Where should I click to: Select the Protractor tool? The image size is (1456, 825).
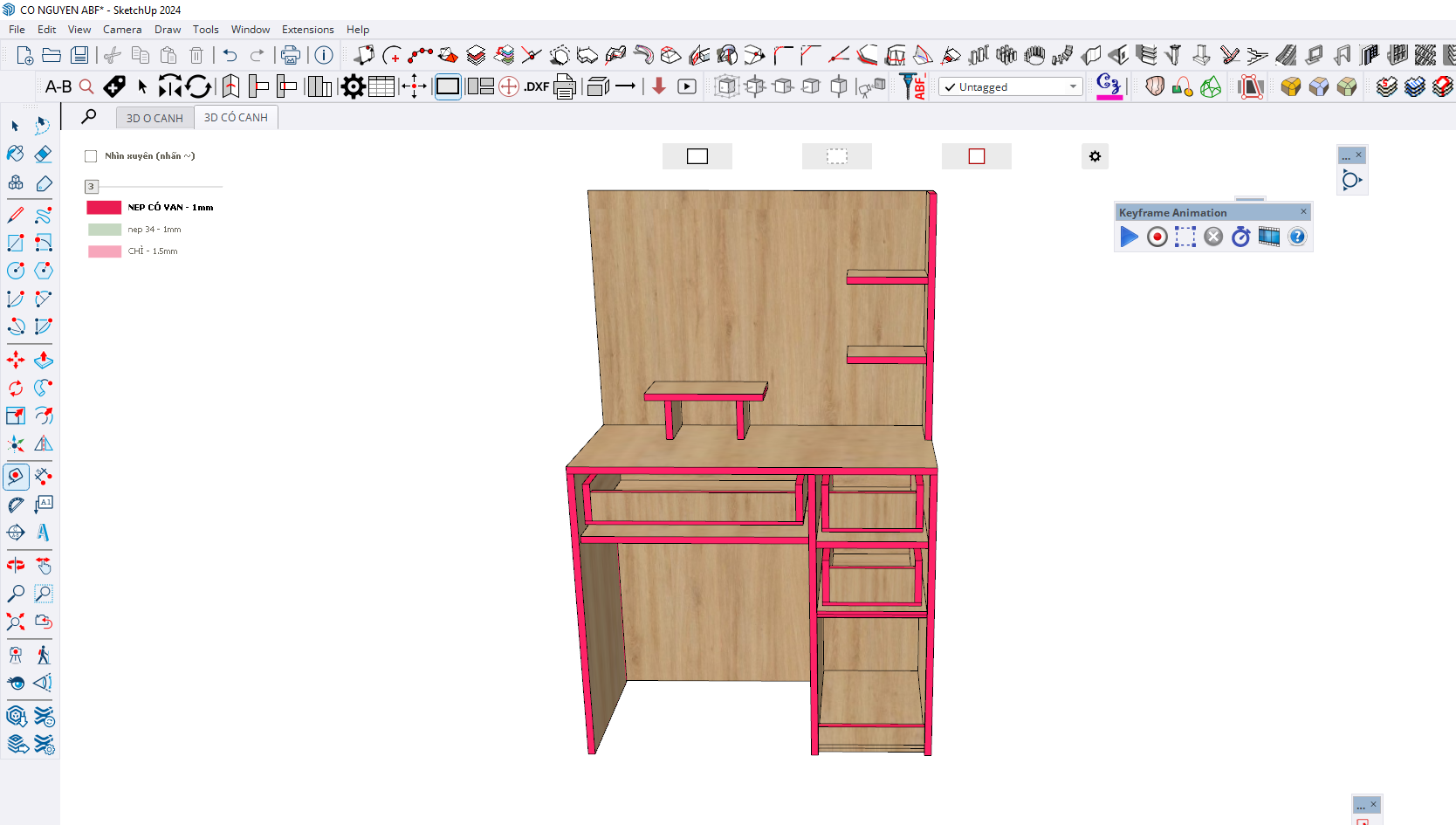pos(16,505)
